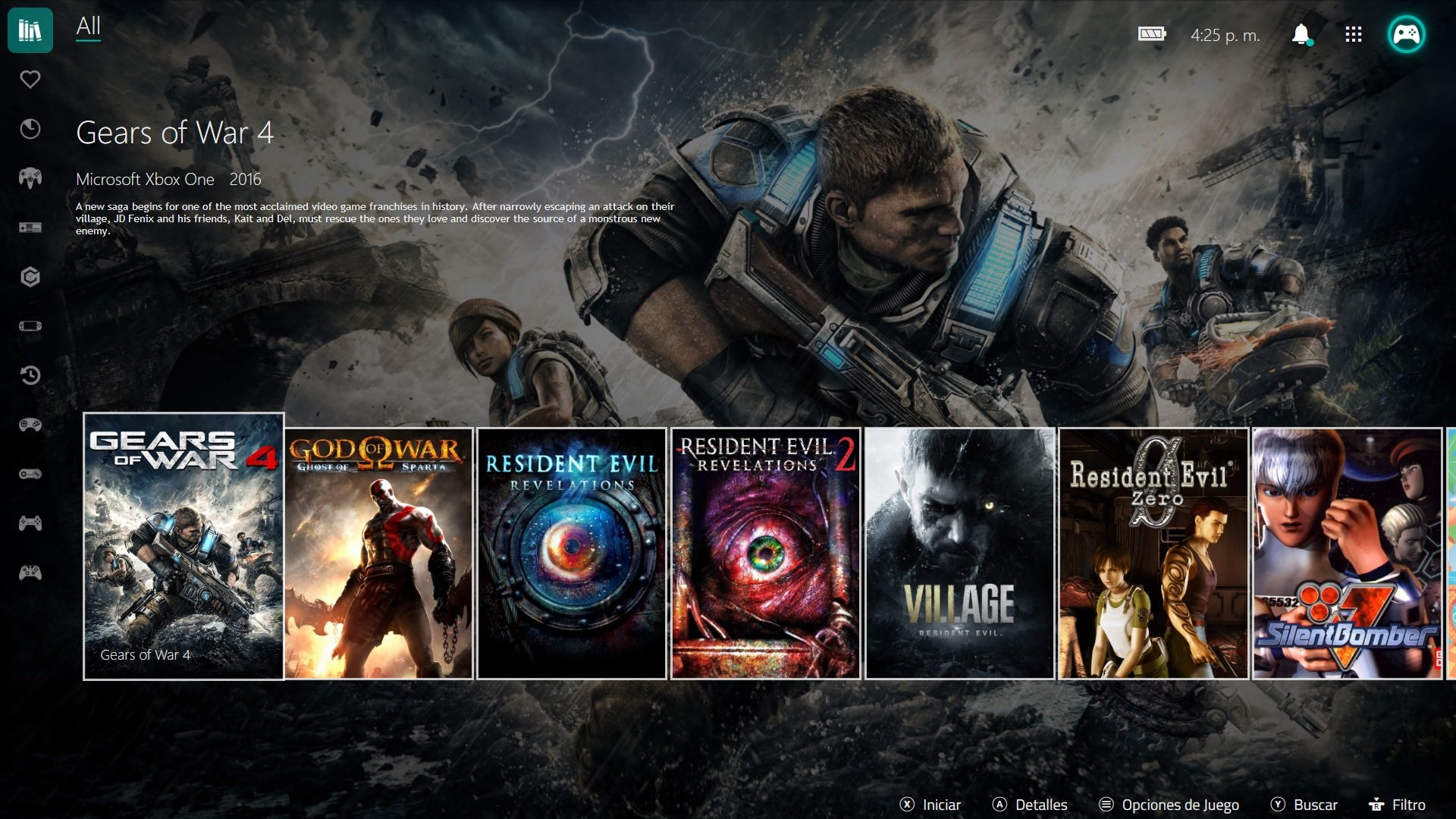Check the battery status icon
The width and height of the screenshot is (1456, 819).
1152,34
